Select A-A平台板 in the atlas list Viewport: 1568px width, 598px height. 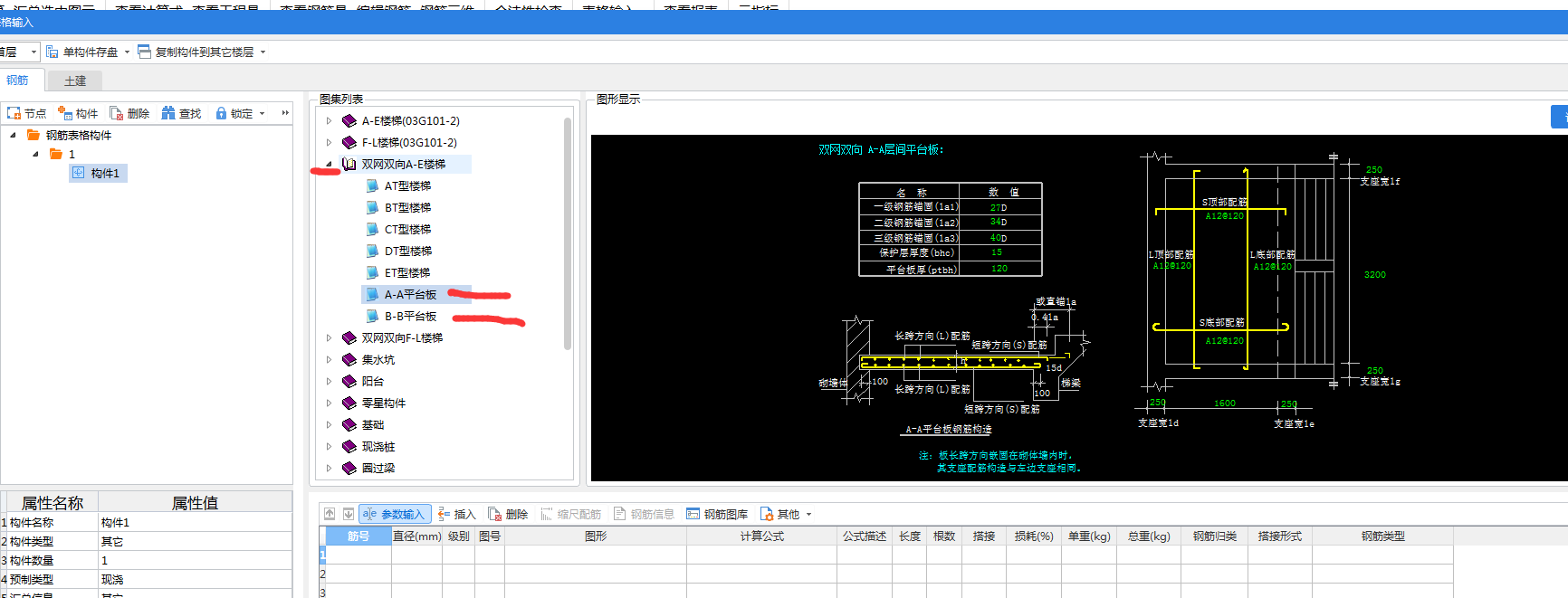click(x=410, y=294)
